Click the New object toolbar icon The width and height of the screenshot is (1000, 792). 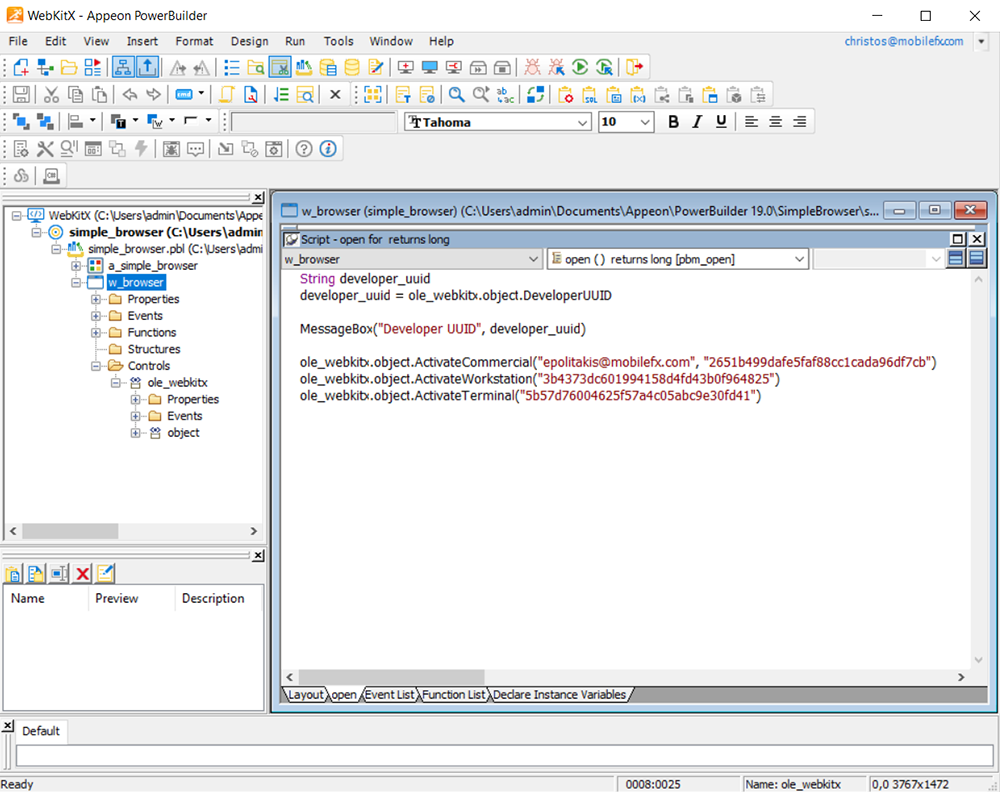[x=21, y=67]
